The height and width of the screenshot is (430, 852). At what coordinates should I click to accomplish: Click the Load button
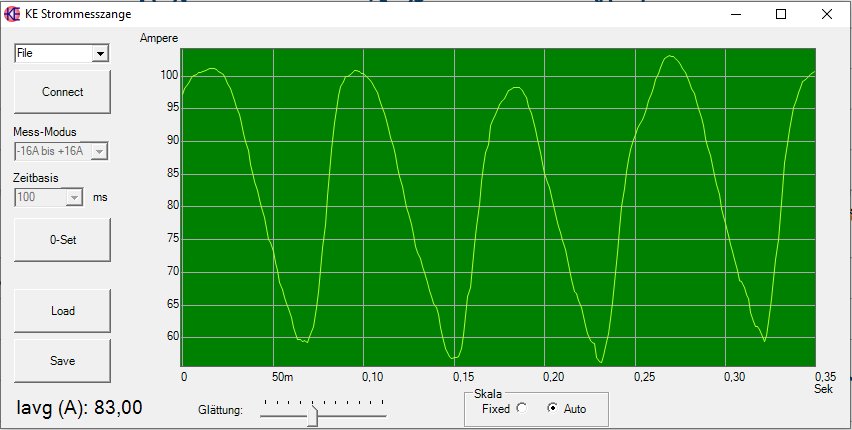[x=62, y=311]
